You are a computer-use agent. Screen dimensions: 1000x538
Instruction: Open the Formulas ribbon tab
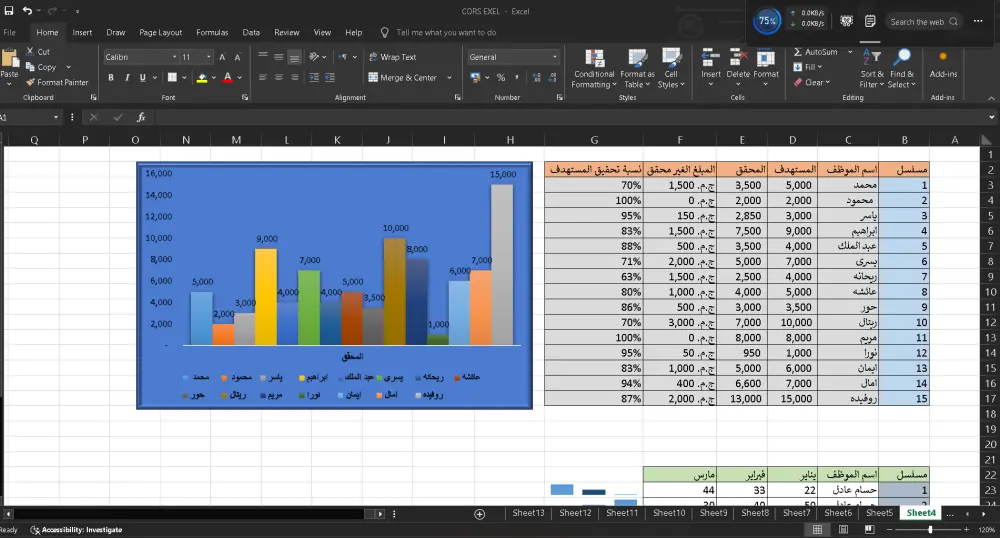(x=212, y=33)
